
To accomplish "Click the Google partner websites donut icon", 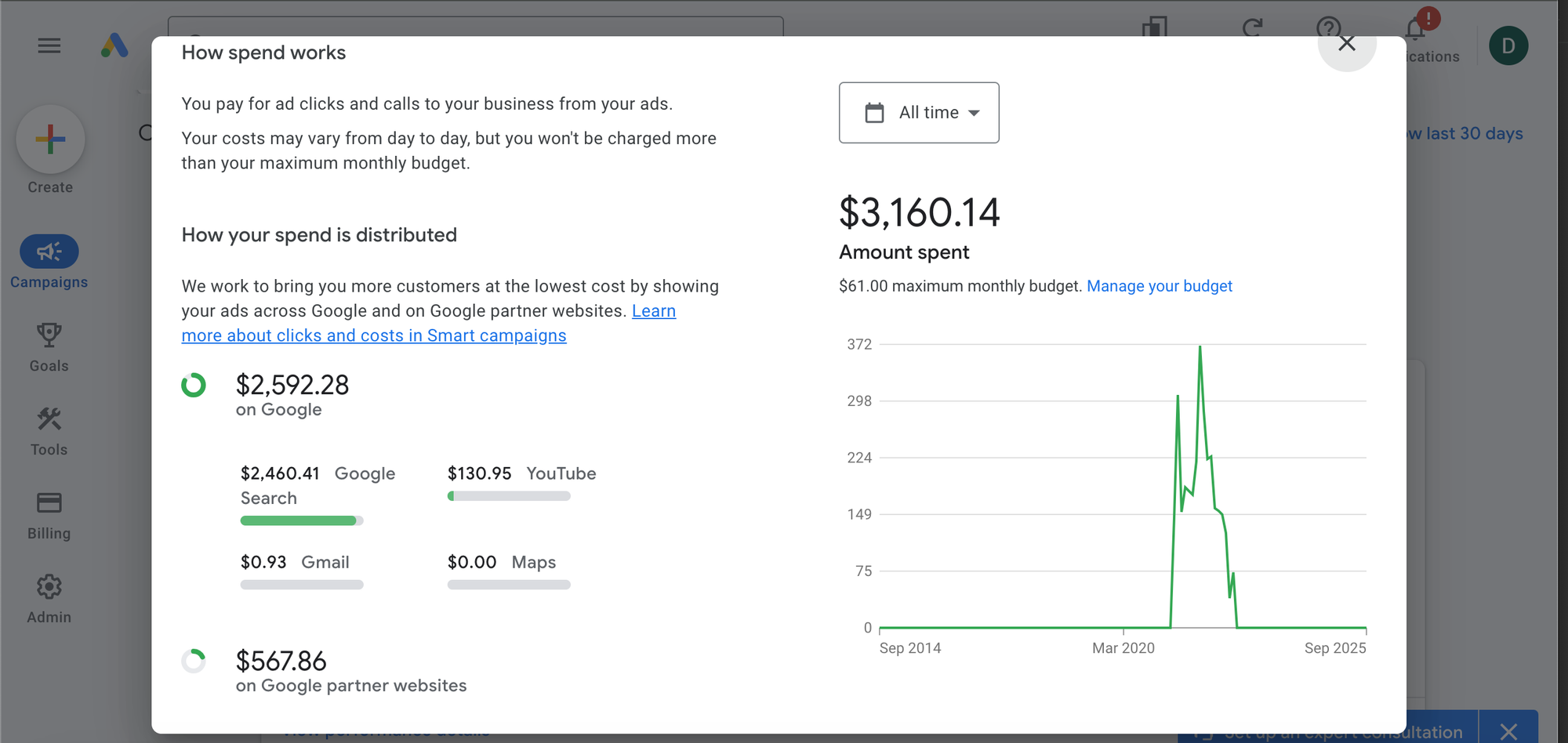I will [x=194, y=661].
